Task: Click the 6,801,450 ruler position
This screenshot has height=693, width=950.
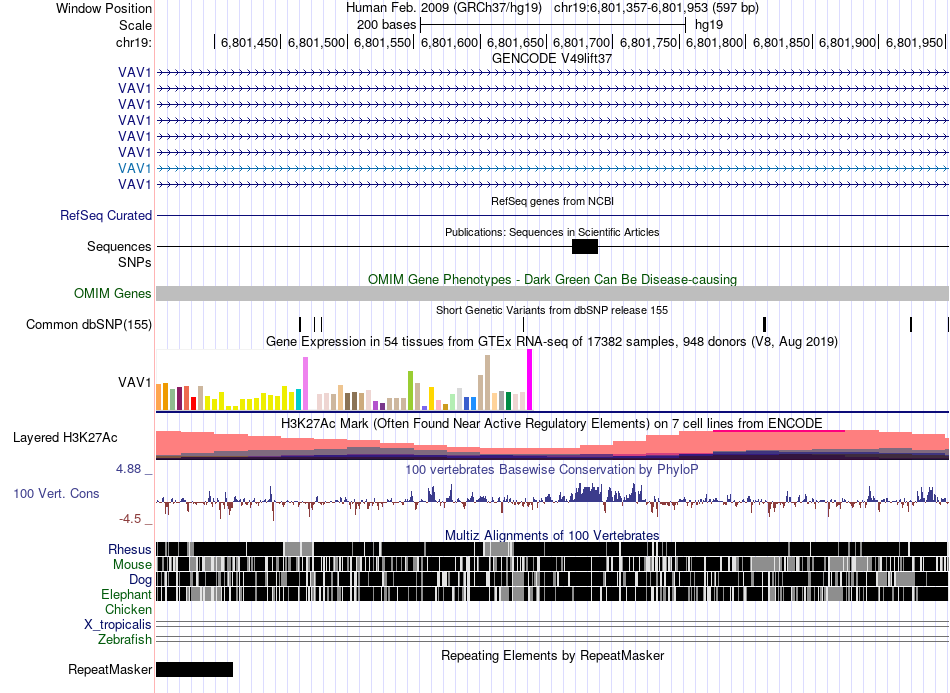Action: click(249, 42)
